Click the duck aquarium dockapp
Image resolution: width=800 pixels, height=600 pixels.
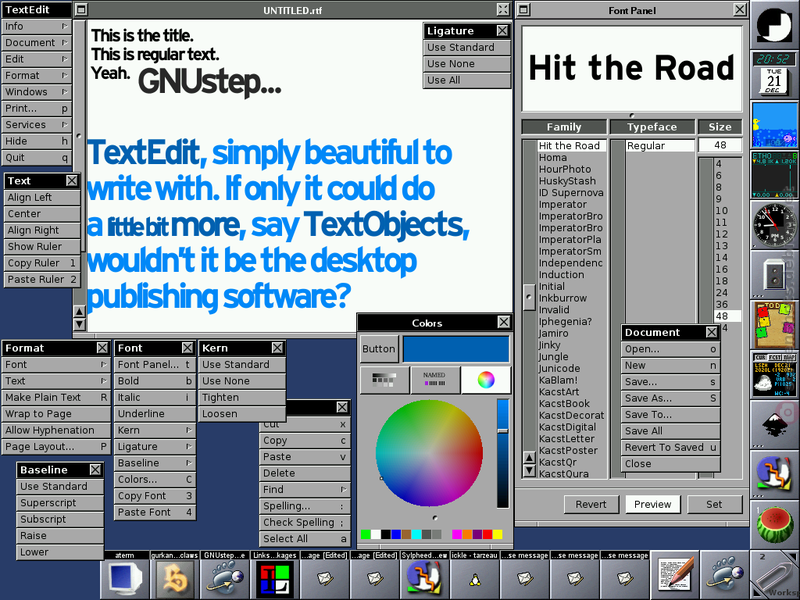pos(774,124)
